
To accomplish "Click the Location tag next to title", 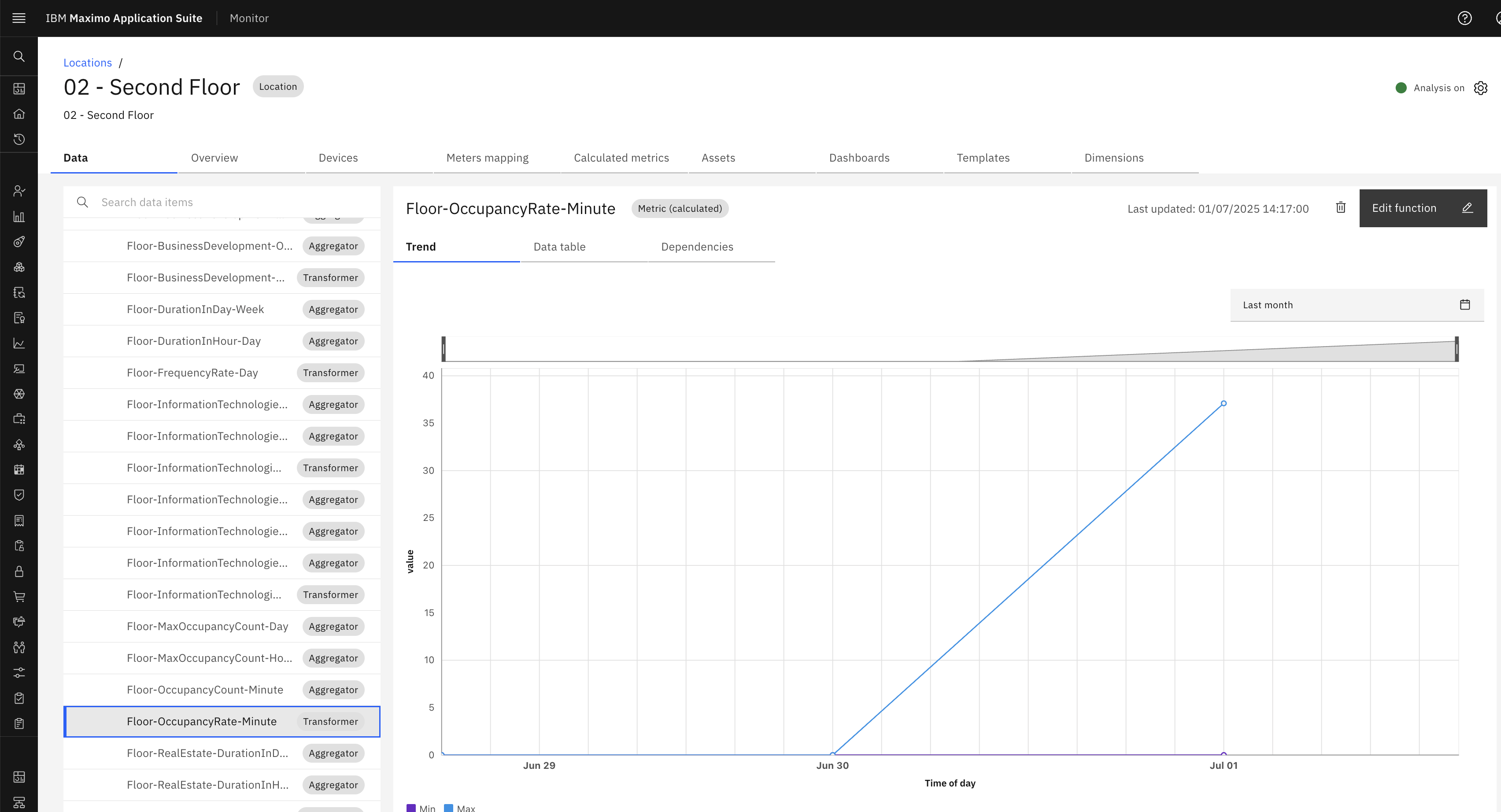I will pyautogui.click(x=277, y=86).
